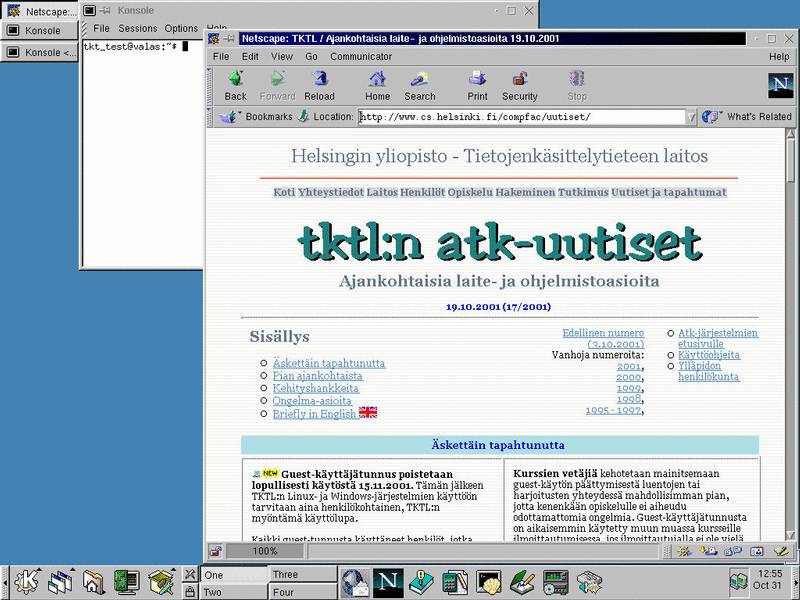Launch Netscape from the panel N icon
The width and height of the screenshot is (800, 600).
point(388,582)
